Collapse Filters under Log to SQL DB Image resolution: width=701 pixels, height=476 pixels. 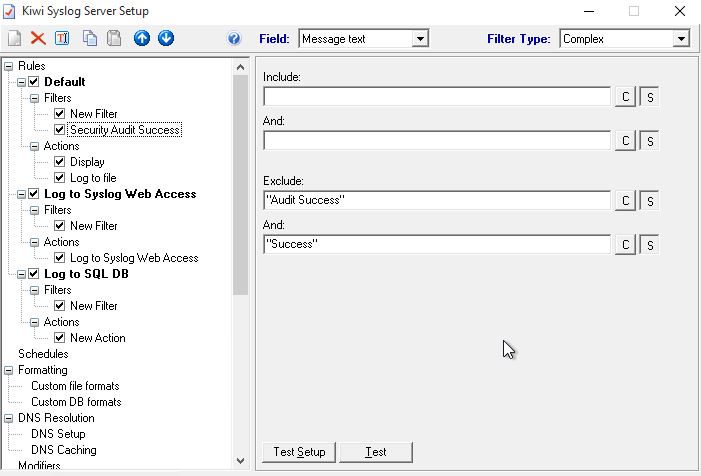(x=34, y=291)
